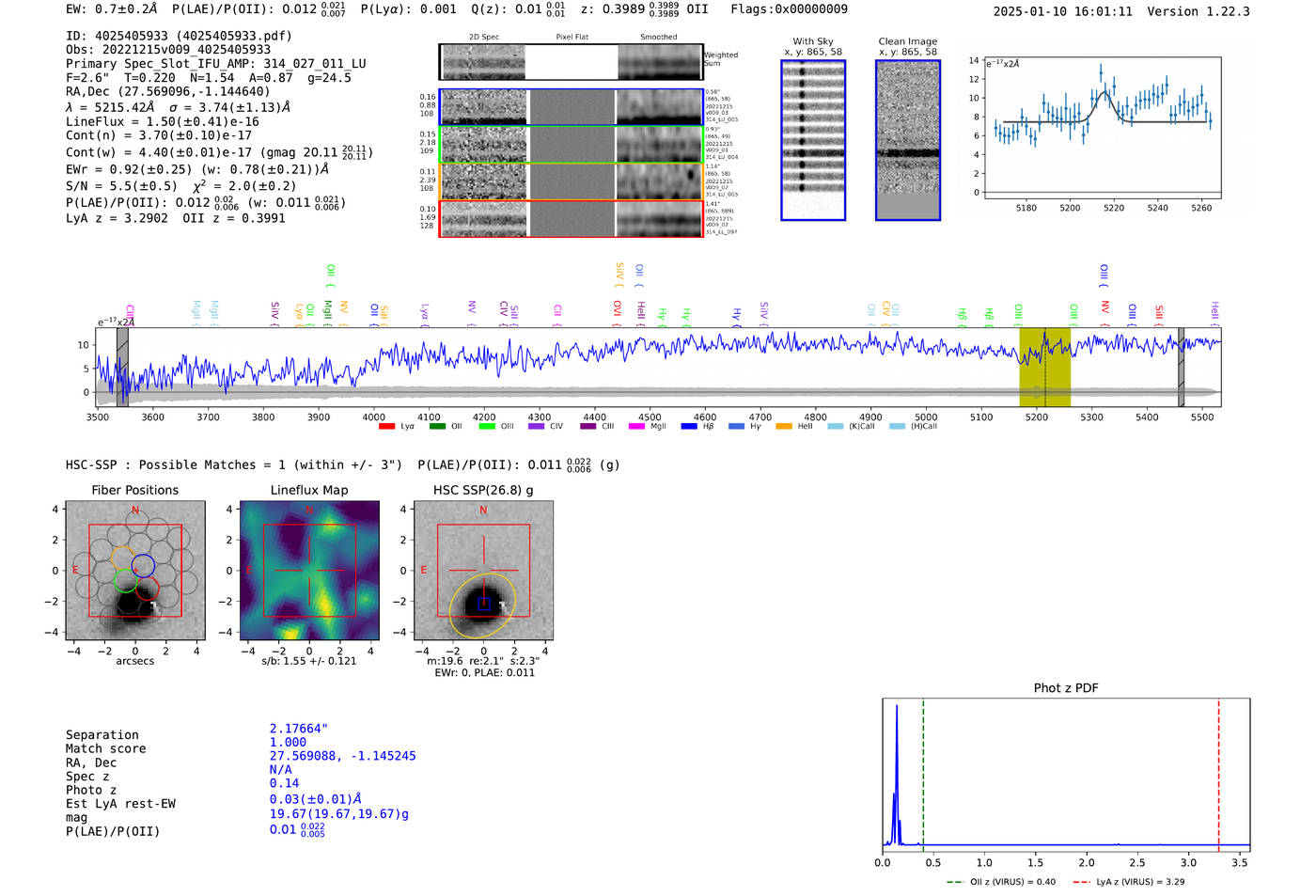Select the With Sky cutout image
Viewport: 1316px width, 896px height.
pyautogui.click(x=813, y=140)
